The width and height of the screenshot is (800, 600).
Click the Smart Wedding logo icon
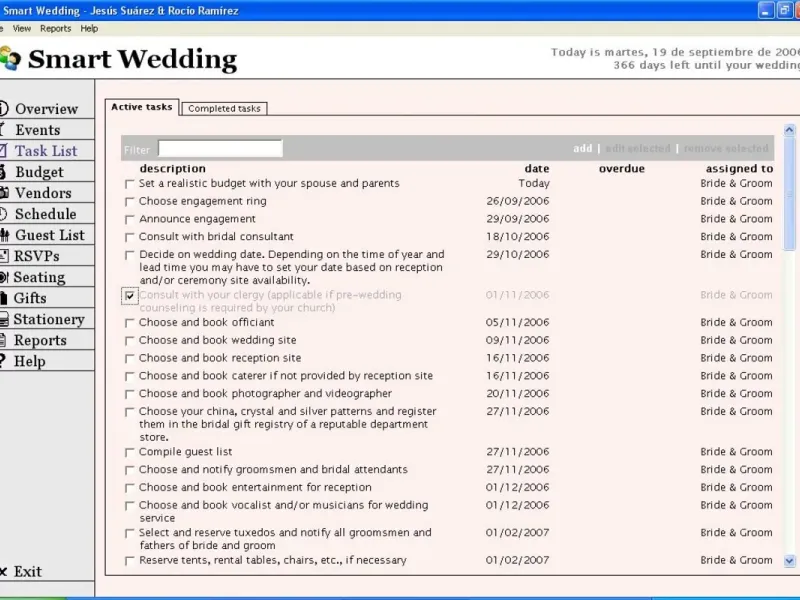(x=10, y=58)
